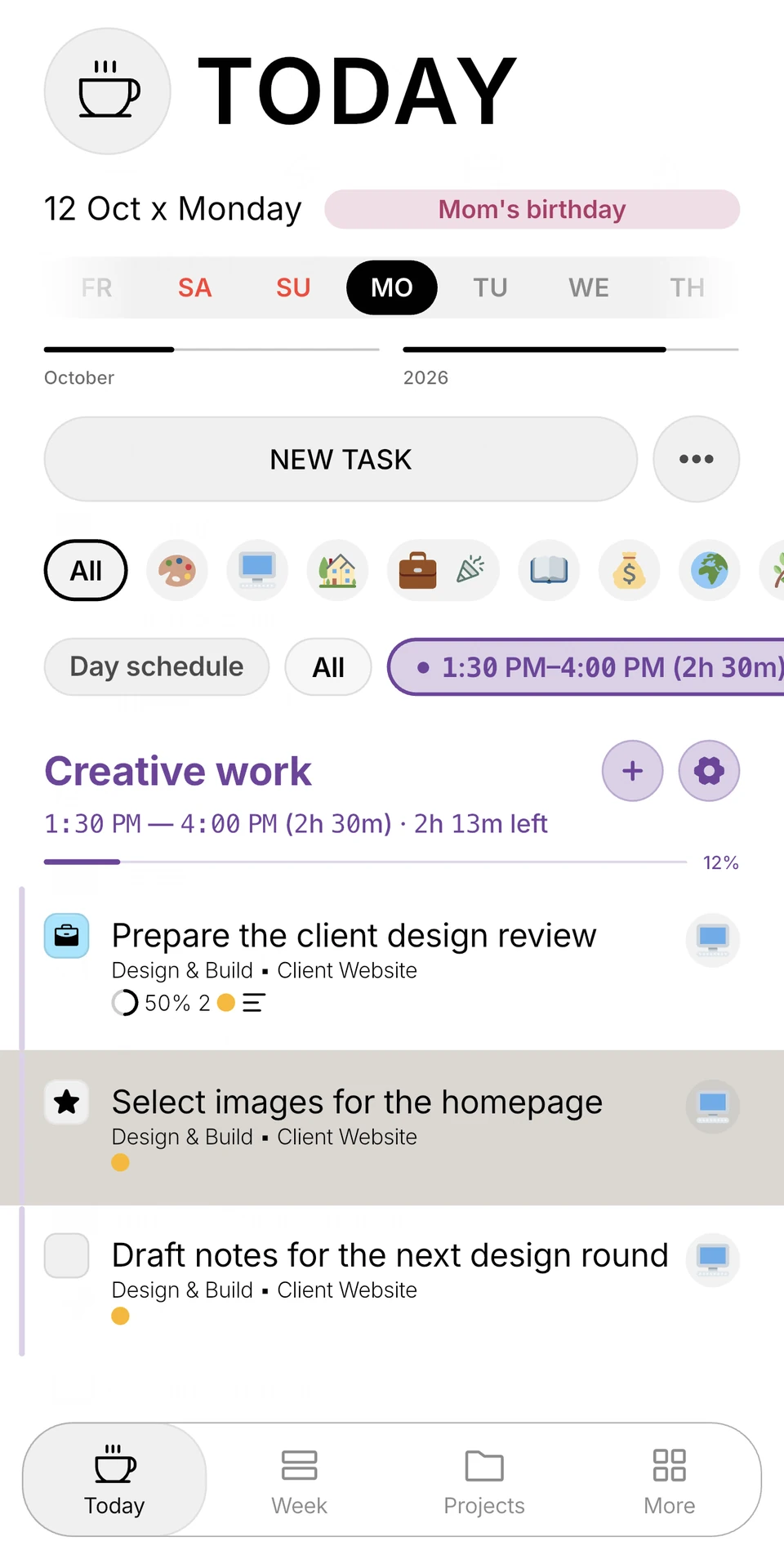Open the Creative work section title

point(178,771)
